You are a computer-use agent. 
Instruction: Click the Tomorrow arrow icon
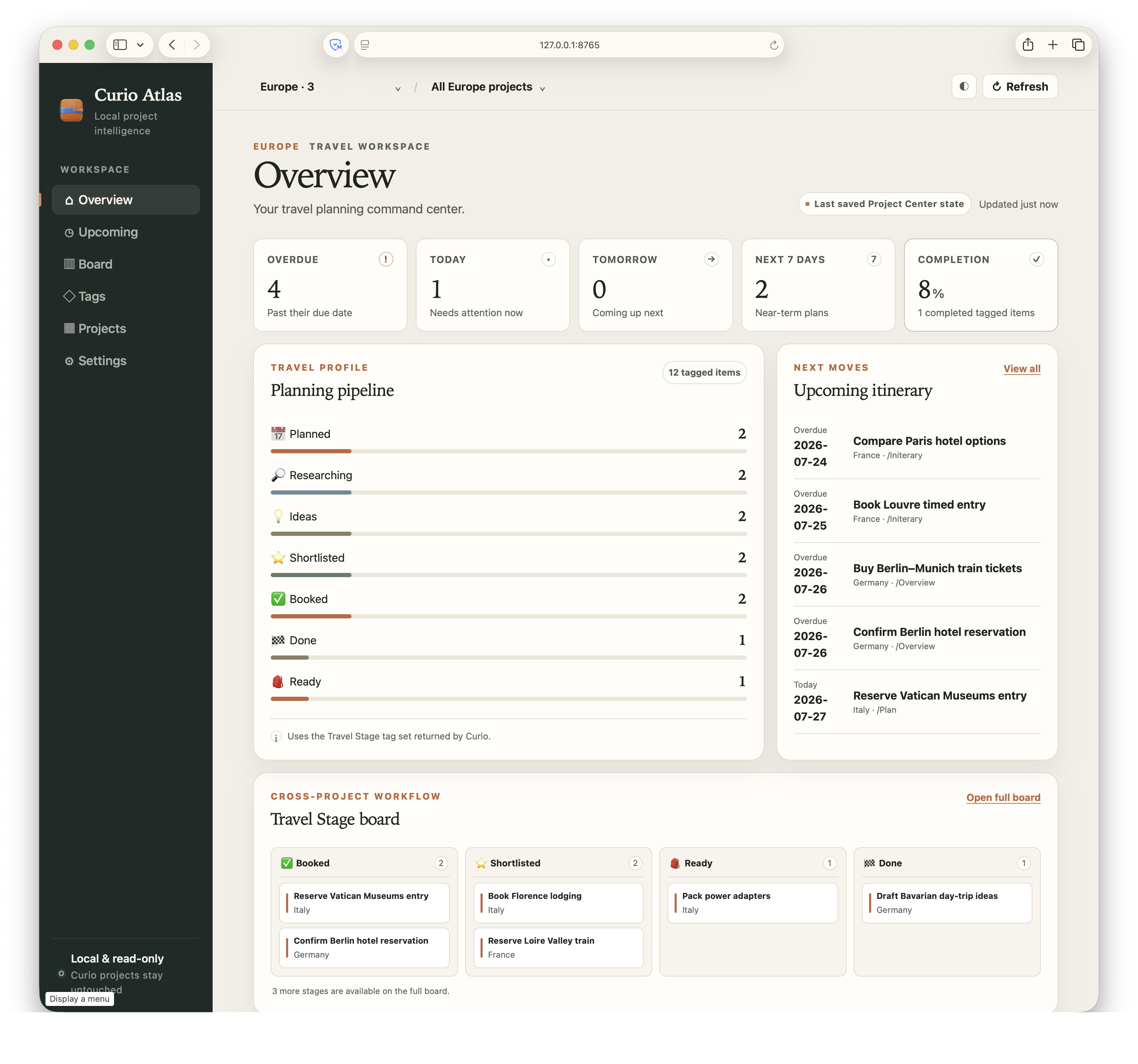pos(711,260)
